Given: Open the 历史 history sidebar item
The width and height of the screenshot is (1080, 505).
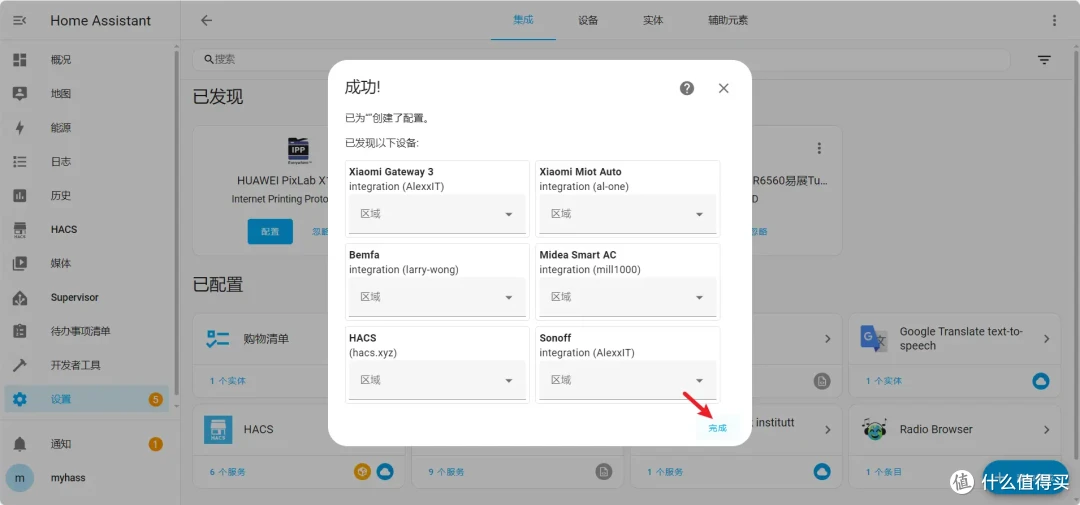Looking at the screenshot, I should (x=87, y=196).
